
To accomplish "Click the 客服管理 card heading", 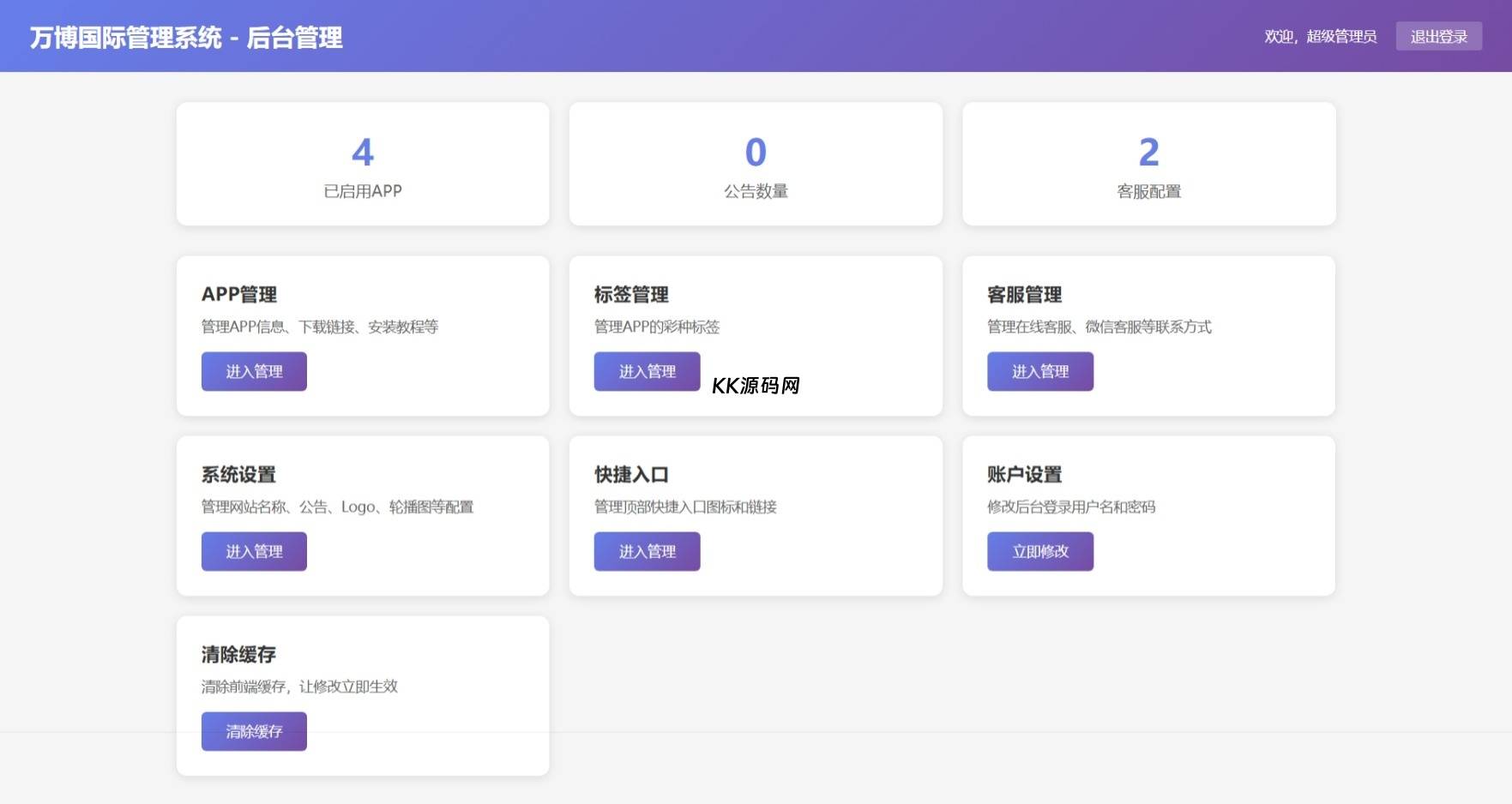I will [x=1024, y=295].
